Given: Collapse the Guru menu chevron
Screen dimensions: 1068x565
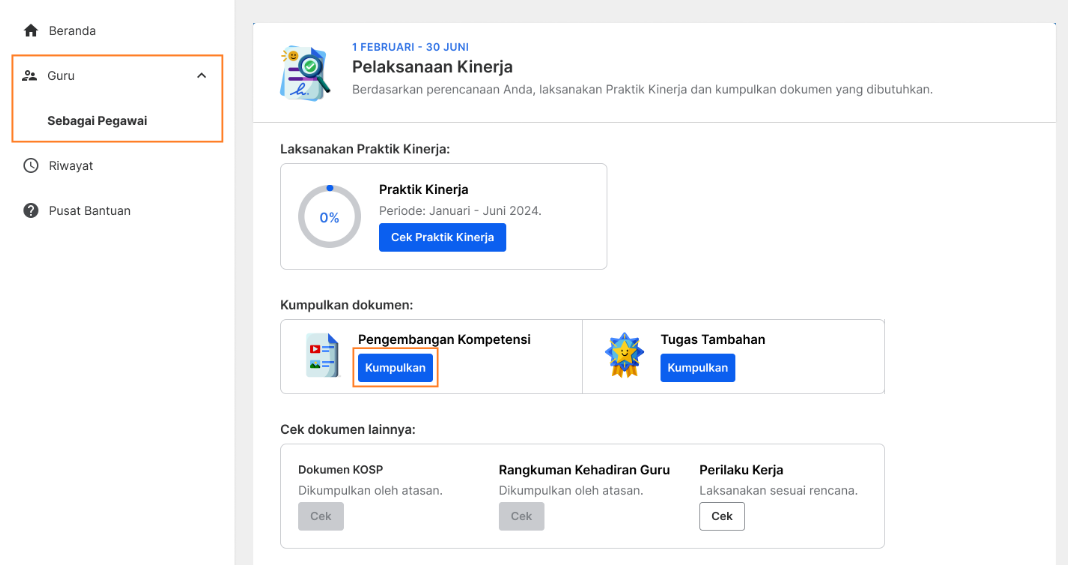Looking at the screenshot, I should click(202, 76).
